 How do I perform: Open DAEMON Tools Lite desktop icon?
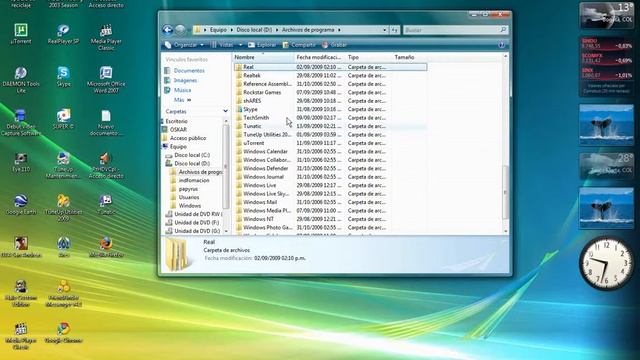(21, 80)
